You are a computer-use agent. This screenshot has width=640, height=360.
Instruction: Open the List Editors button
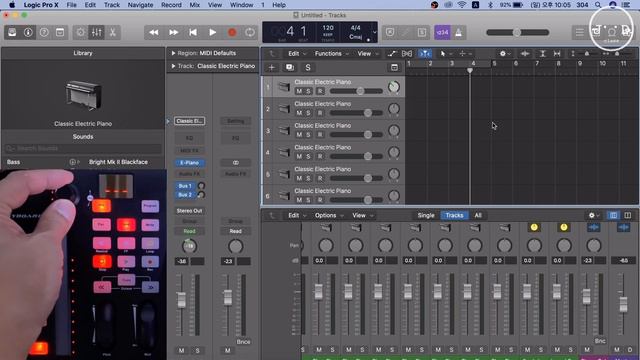(x=580, y=32)
